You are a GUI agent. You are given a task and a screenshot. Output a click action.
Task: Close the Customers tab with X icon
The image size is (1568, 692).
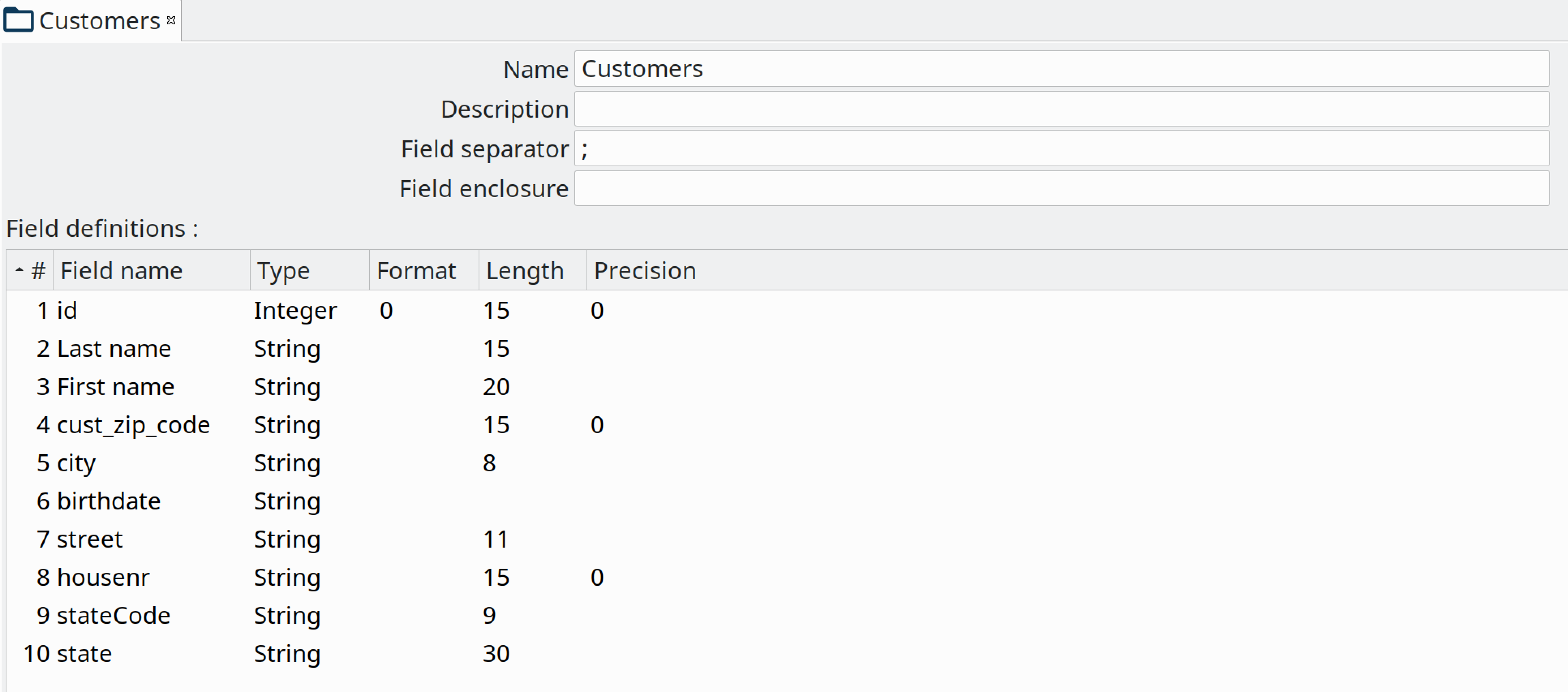coord(171,21)
